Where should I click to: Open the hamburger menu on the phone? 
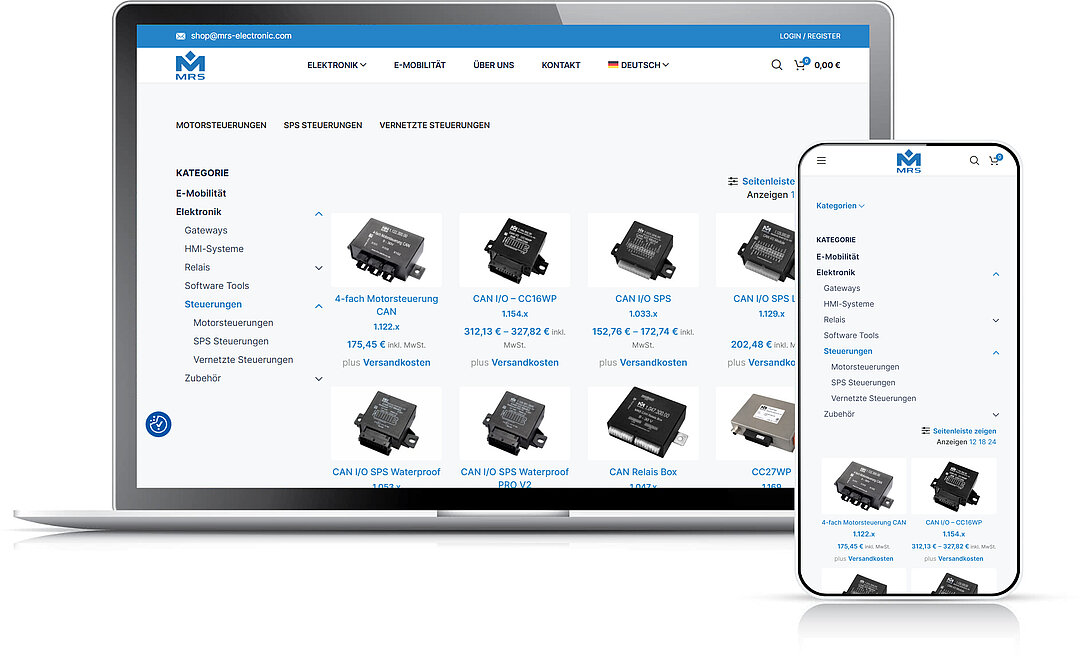click(821, 160)
